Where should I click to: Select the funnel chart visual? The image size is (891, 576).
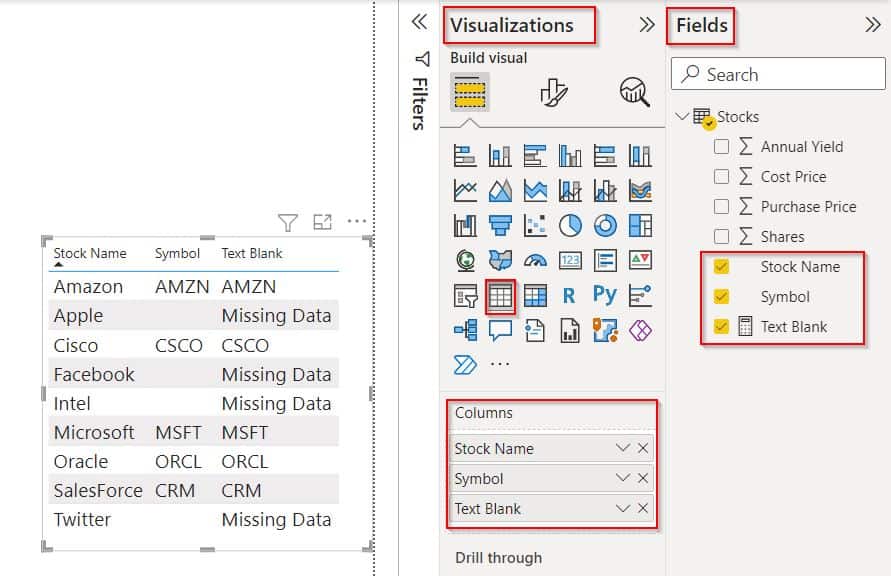coord(500,226)
